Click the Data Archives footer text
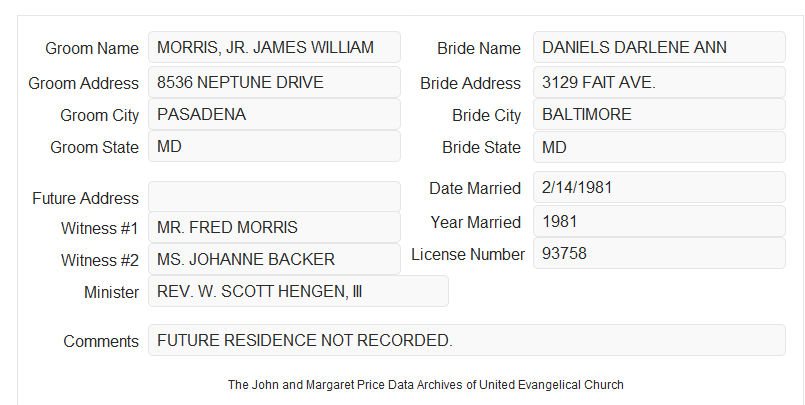This screenshot has width=805, height=405. pos(426,385)
